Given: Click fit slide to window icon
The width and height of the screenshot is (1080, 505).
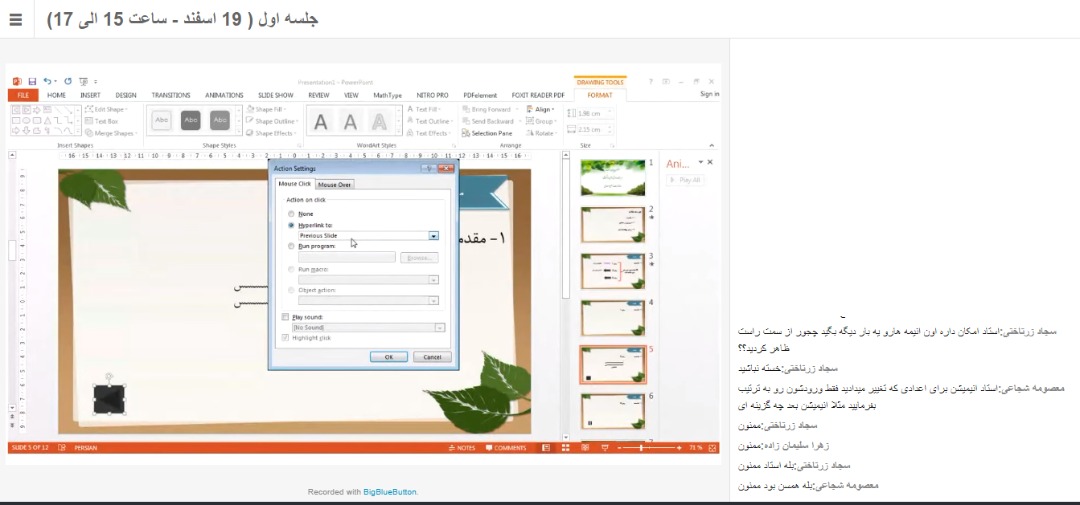Looking at the screenshot, I should tap(712, 448).
